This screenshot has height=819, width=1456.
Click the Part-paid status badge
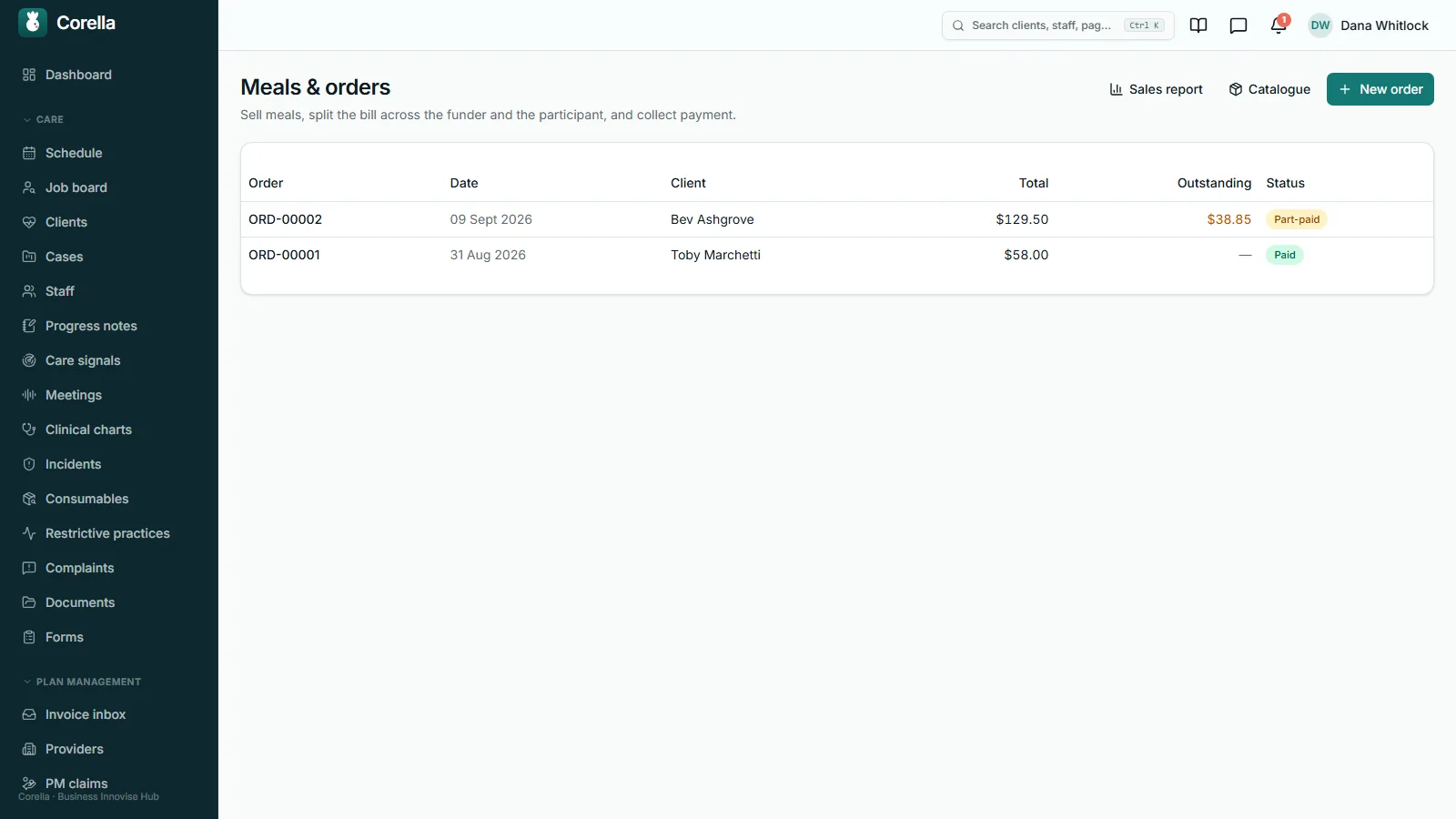(1297, 219)
